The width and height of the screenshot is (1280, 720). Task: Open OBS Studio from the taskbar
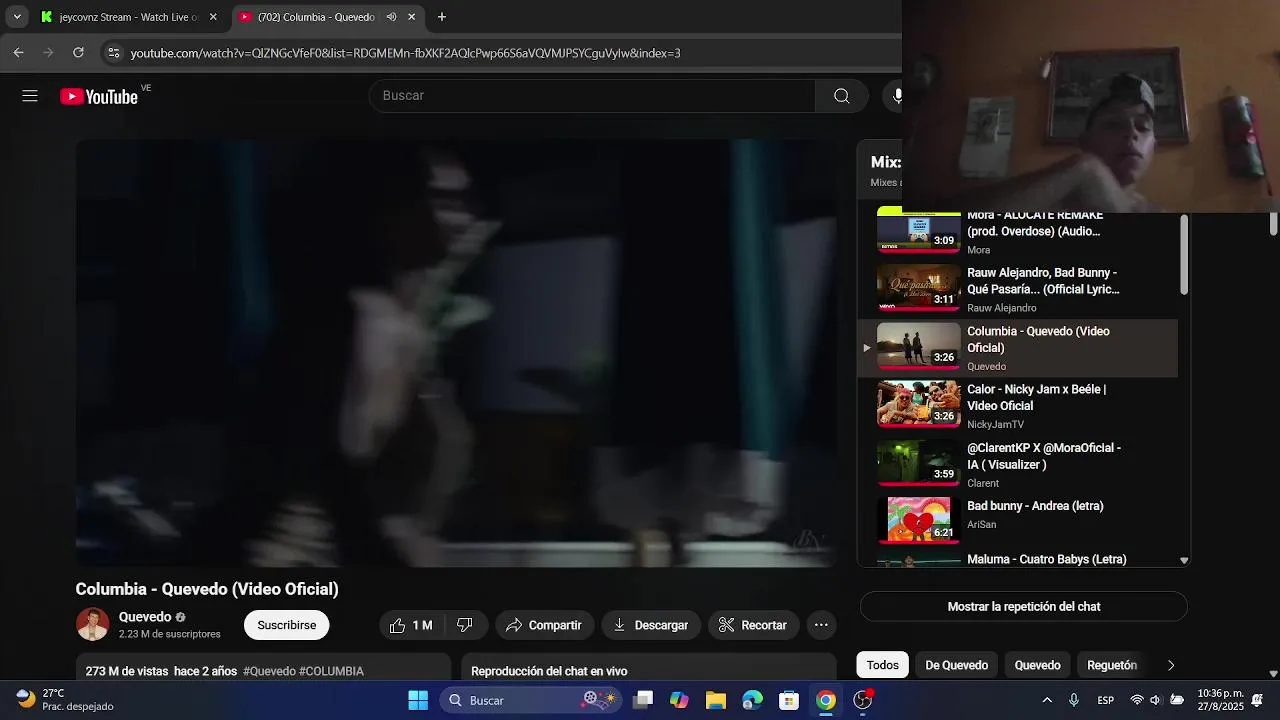[x=863, y=700]
